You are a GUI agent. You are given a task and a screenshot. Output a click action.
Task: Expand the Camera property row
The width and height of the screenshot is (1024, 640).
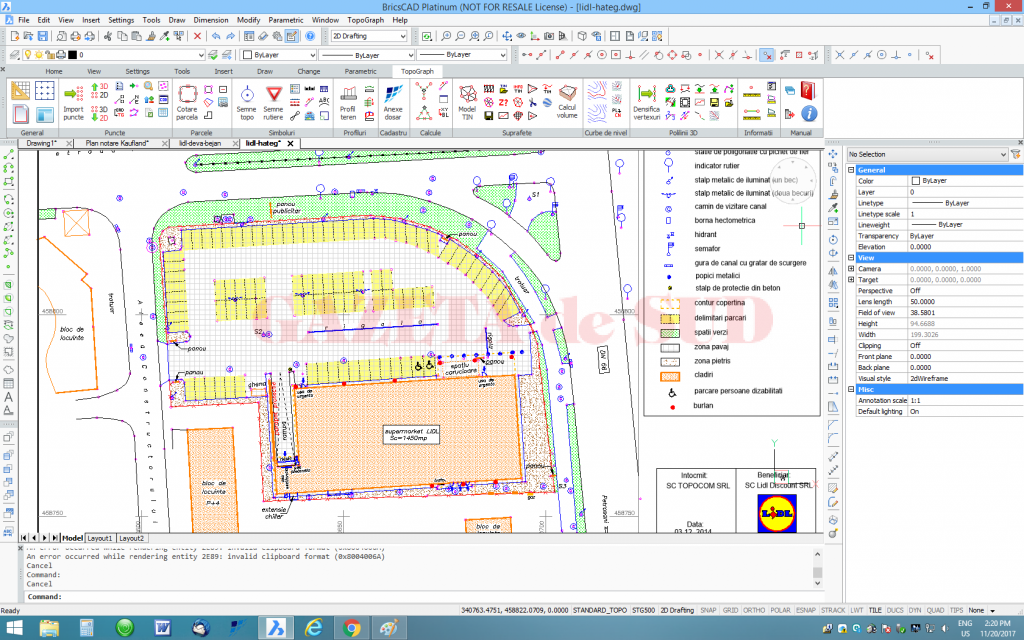tap(851, 268)
